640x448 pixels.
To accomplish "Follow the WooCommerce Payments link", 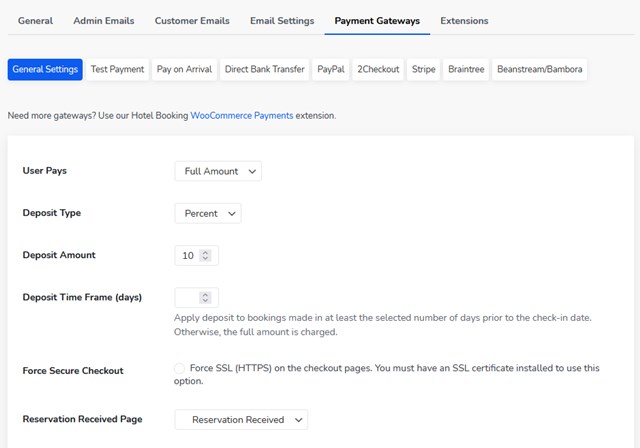I will pyautogui.click(x=242, y=115).
